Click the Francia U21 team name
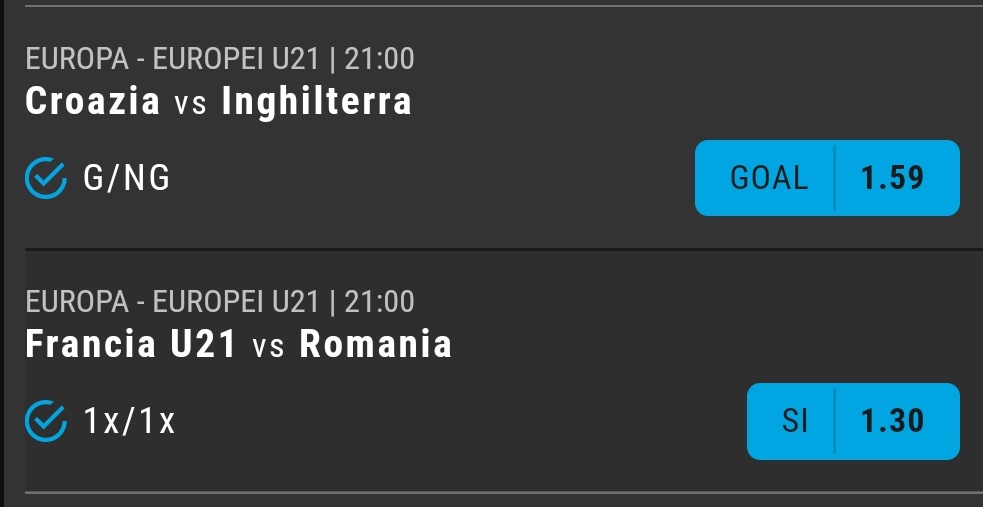983x507 pixels. pos(131,344)
